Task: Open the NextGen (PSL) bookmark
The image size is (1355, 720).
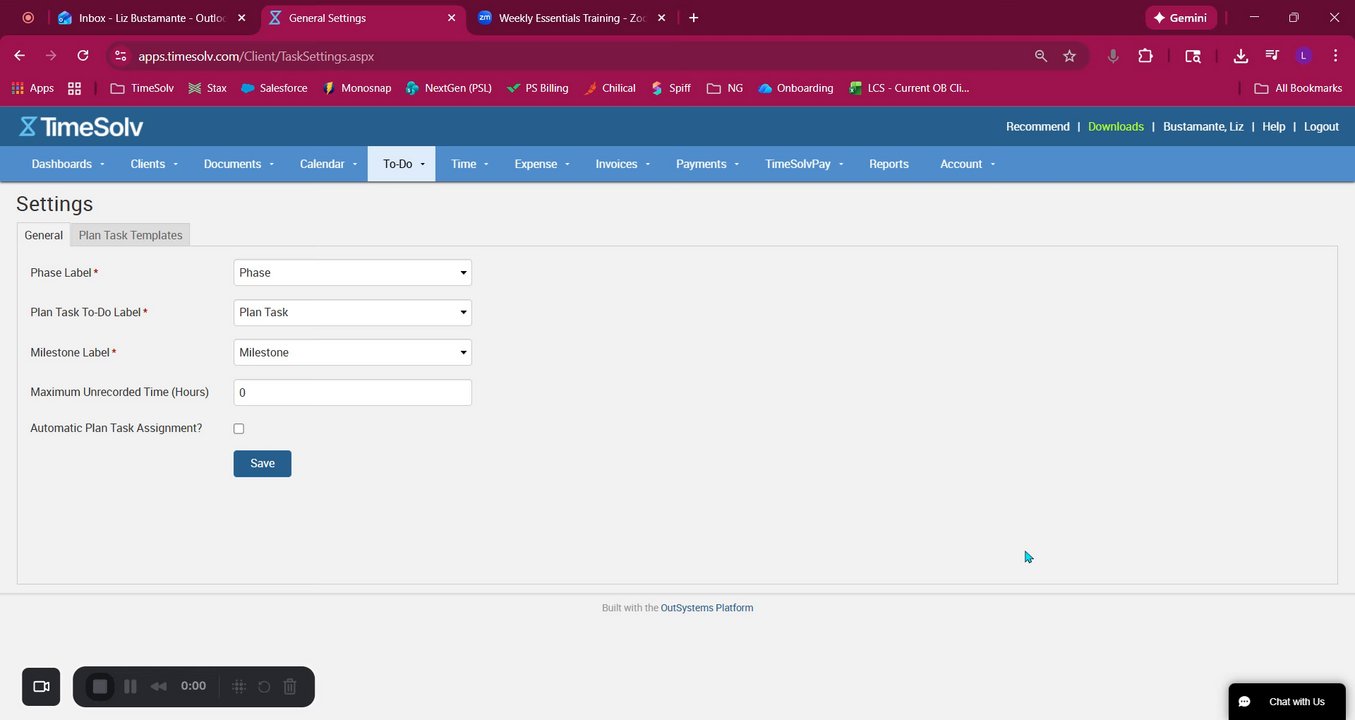Action: tap(449, 88)
